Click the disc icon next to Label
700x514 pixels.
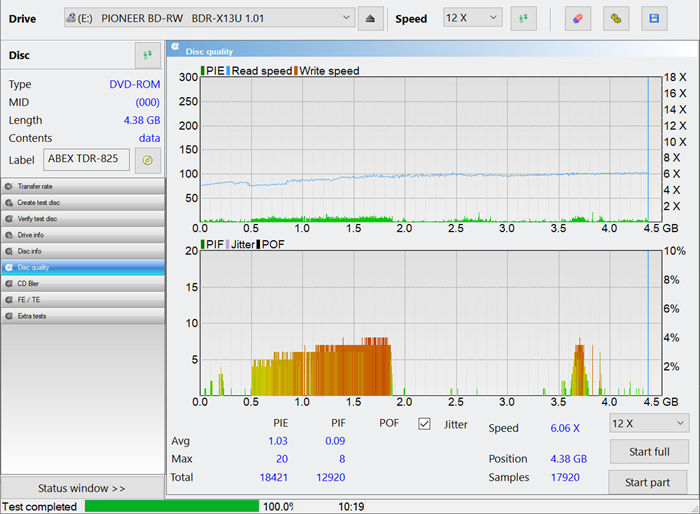(x=147, y=159)
